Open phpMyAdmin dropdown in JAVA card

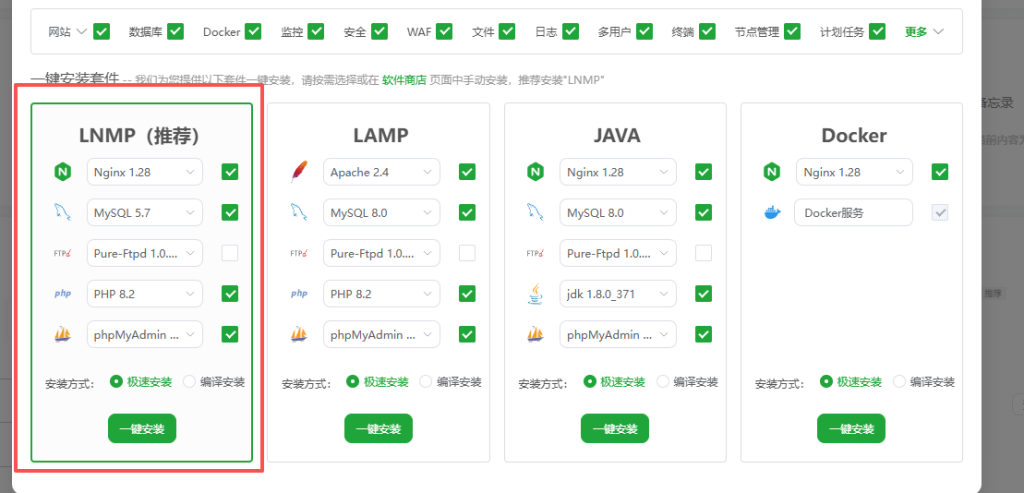coord(618,334)
